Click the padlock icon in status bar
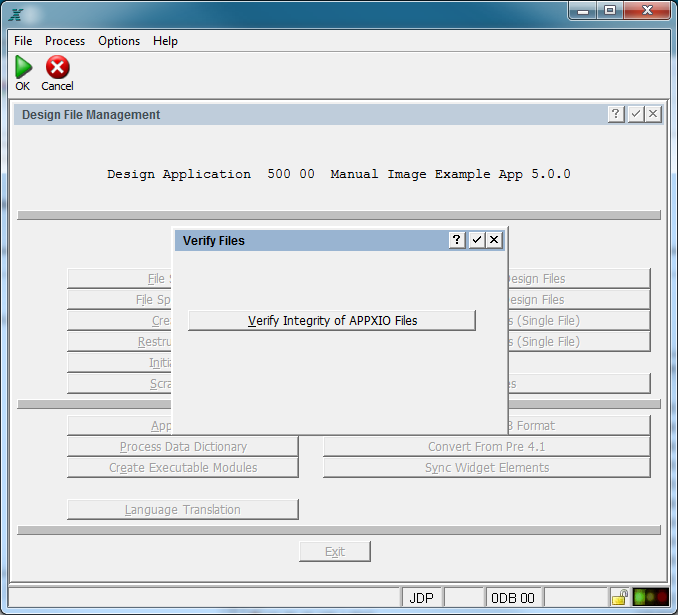678x615 pixels. [620, 598]
